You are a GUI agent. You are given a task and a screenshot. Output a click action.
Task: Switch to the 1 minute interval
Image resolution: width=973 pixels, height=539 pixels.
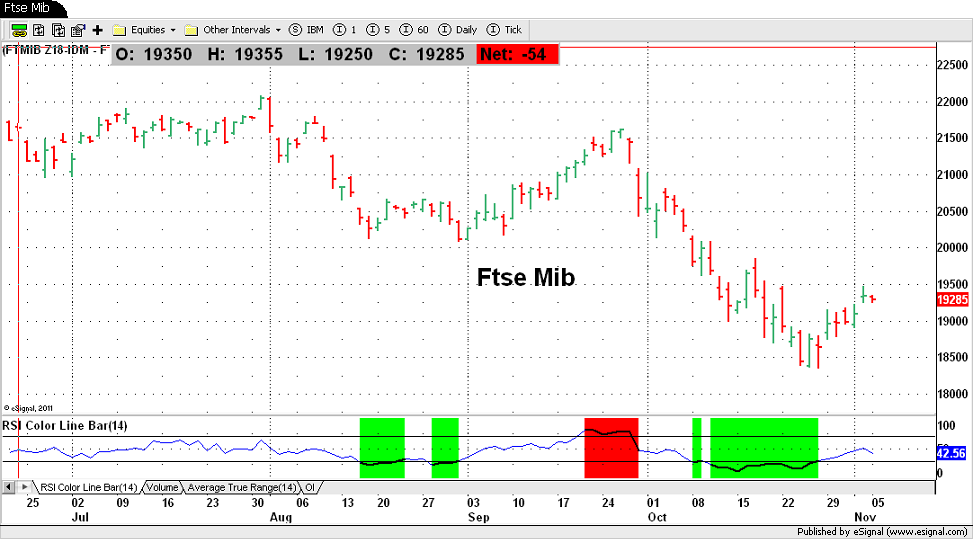tap(345, 30)
